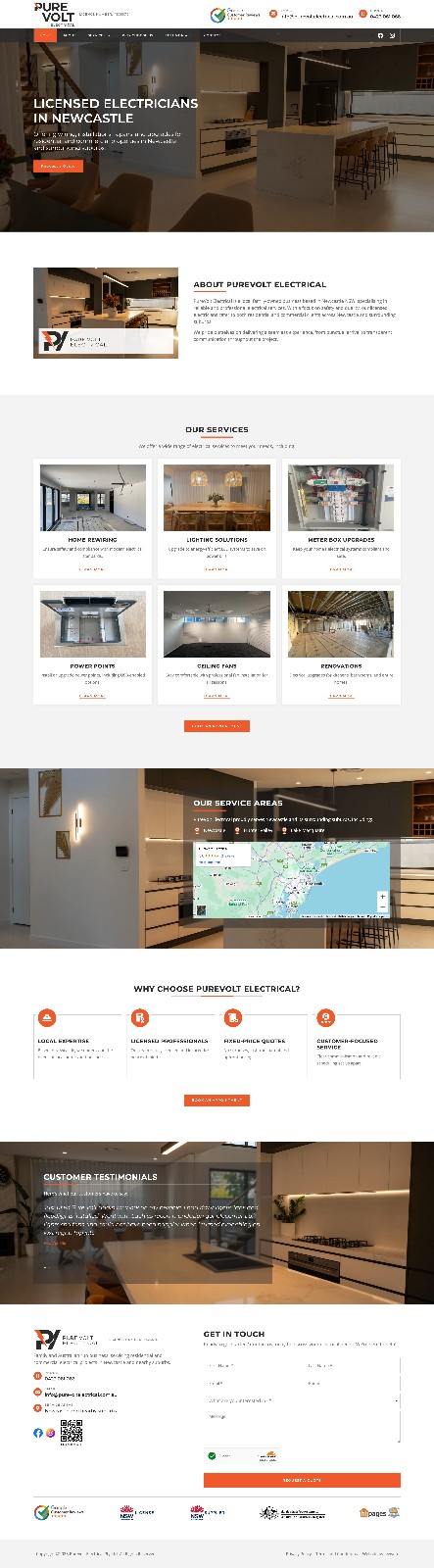Open the Instagram icon in the footer
Viewport: 434px width, 1568px height.
[x=51, y=1432]
